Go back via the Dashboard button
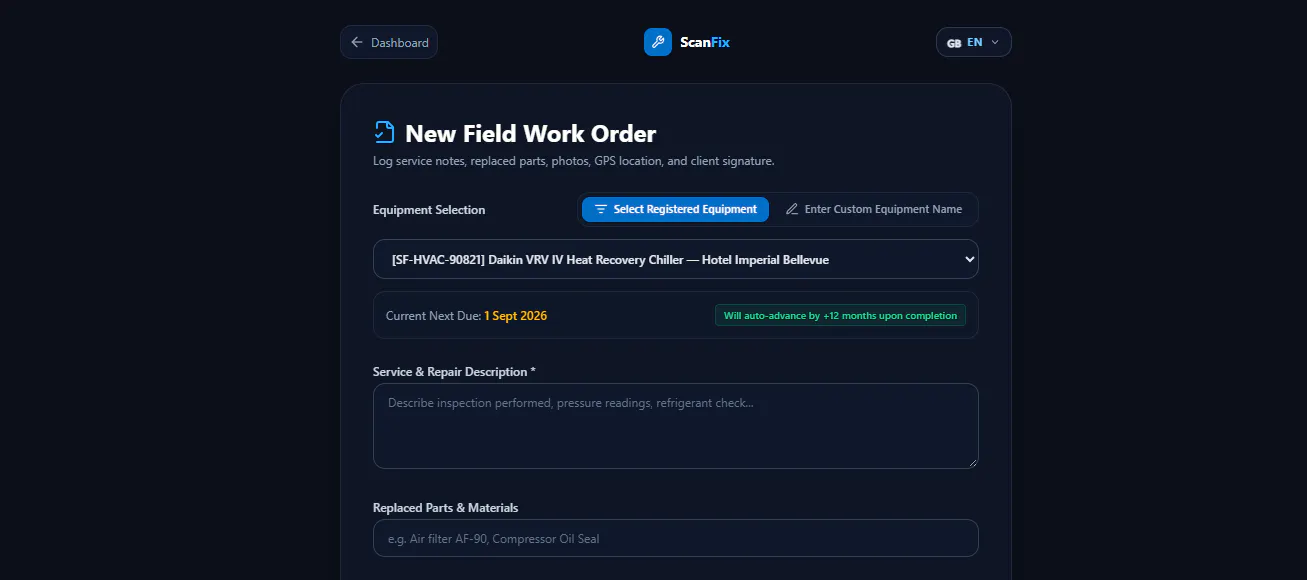Image resolution: width=1307 pixels, height=580 pixels. point(389,42)
